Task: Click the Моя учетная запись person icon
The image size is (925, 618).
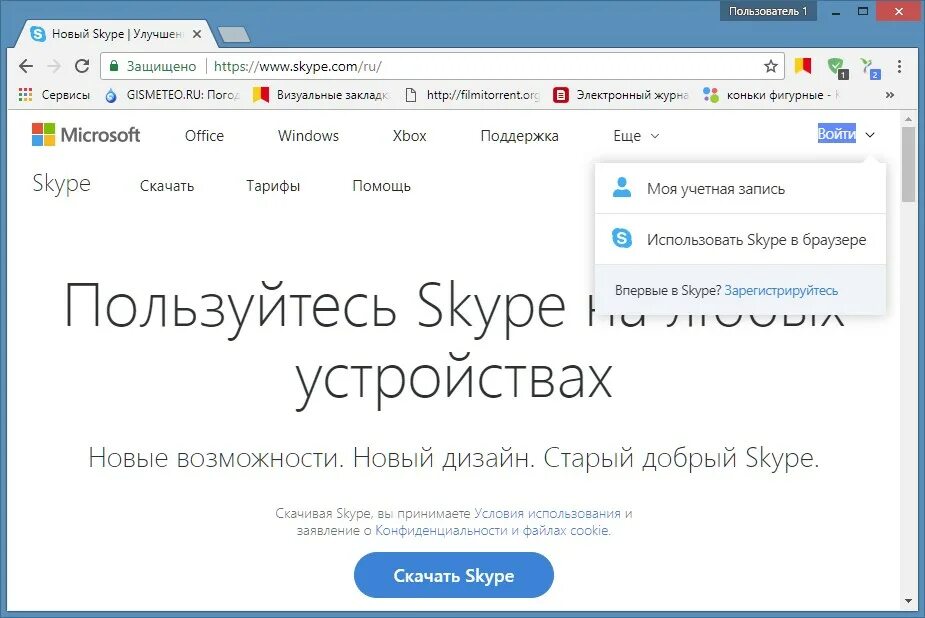Action: tap(622, 188)
